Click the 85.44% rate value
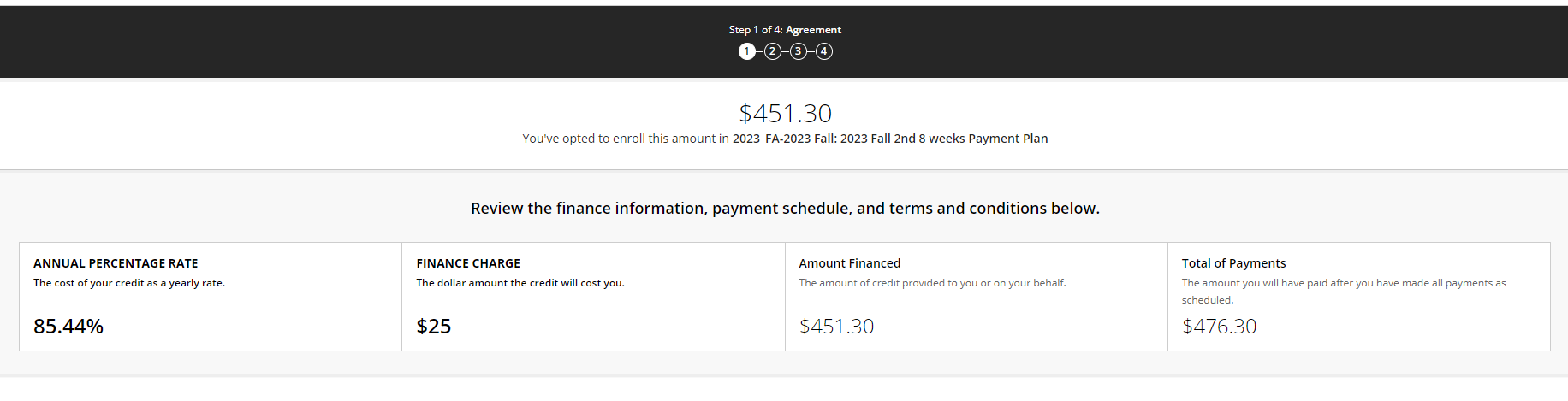The width and height of the screenshot is (1568, 401). (68, 326)
